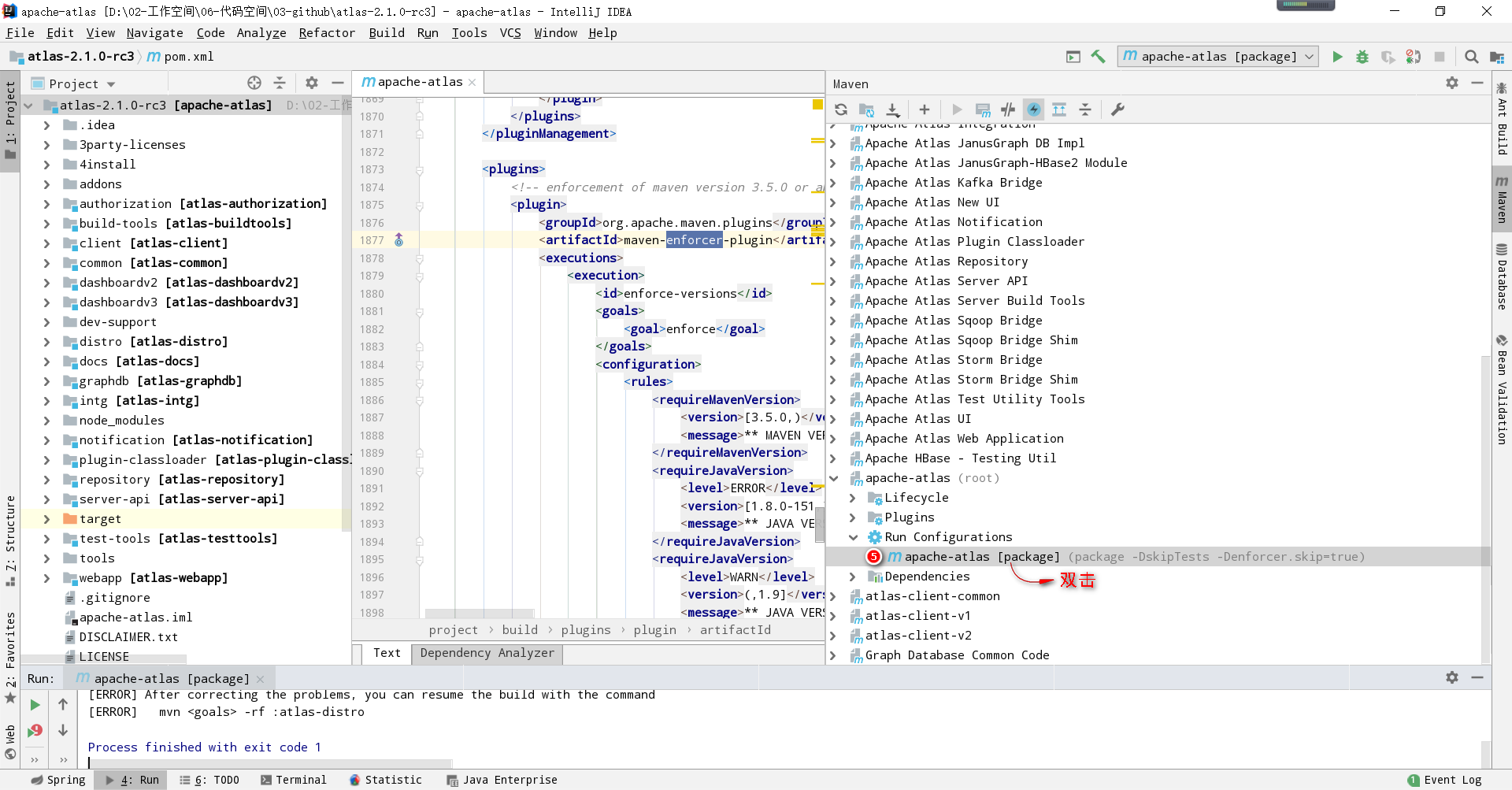1512x790 pixels.
Task: Collapse apache-atlas (root) Maven node
Action: click(833, 478)
